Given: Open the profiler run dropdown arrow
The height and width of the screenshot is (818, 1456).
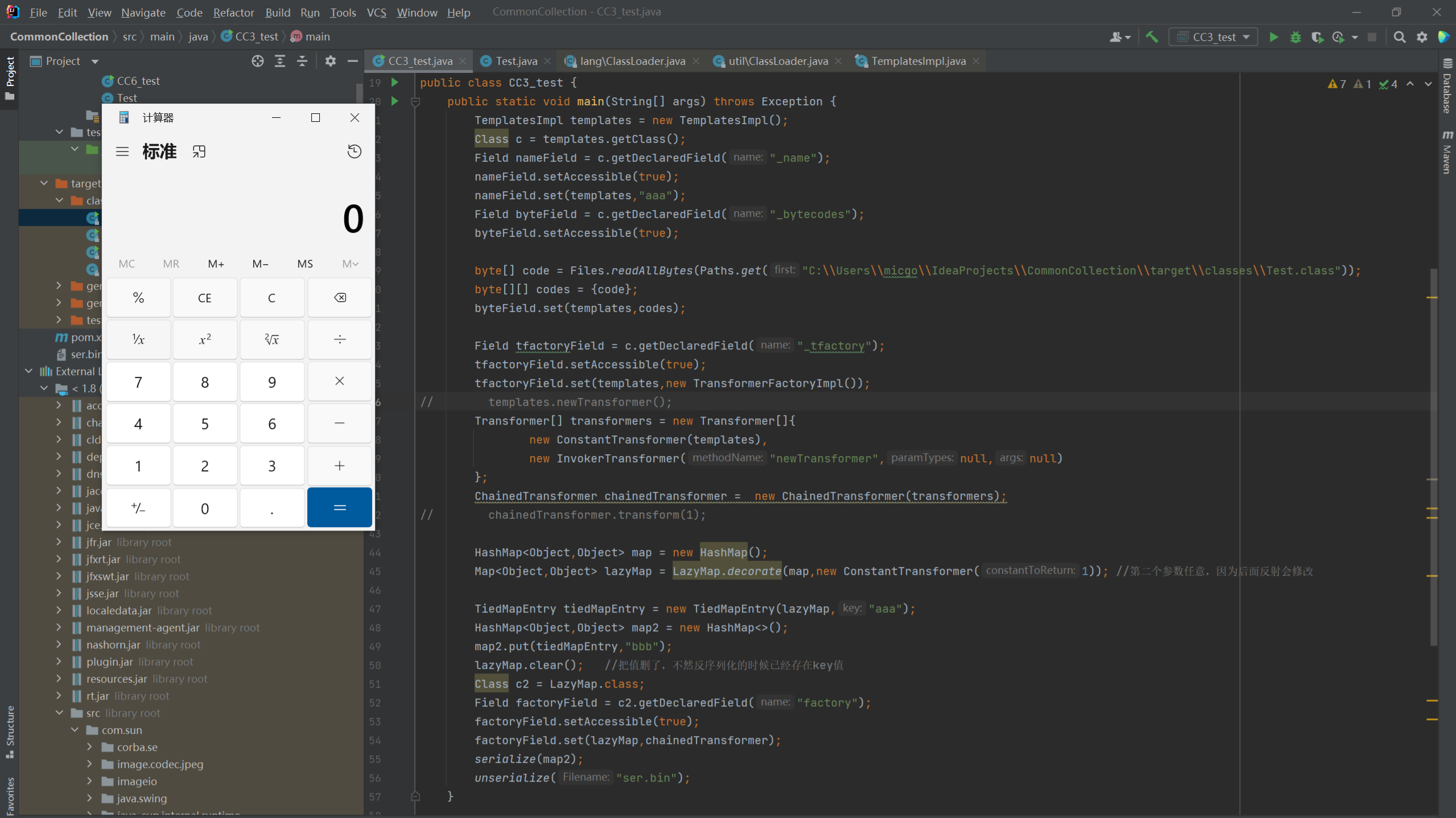Looking at the screenshot, I should (1355, 38).
